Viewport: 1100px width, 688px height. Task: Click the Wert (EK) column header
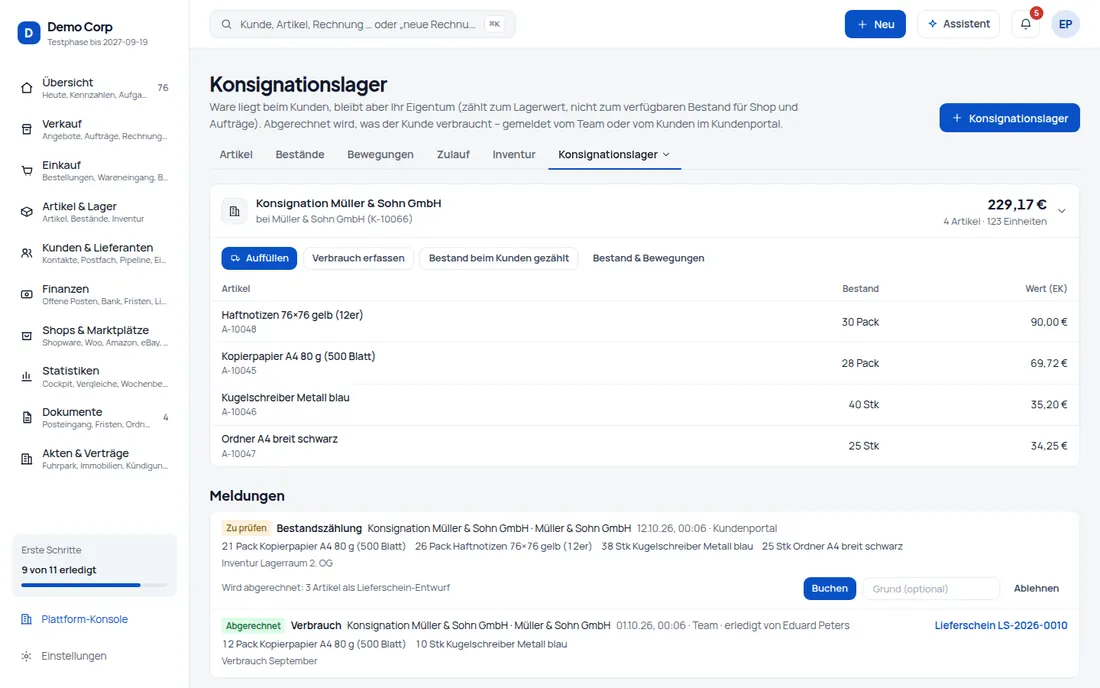(x=1046, y=288)
